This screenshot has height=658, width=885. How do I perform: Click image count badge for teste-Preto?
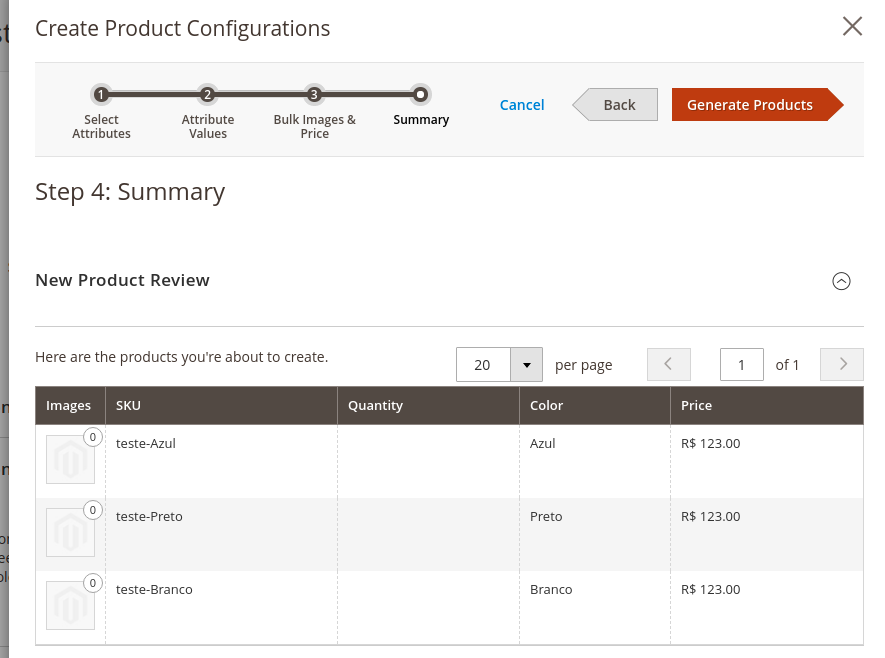pos(93,510)
